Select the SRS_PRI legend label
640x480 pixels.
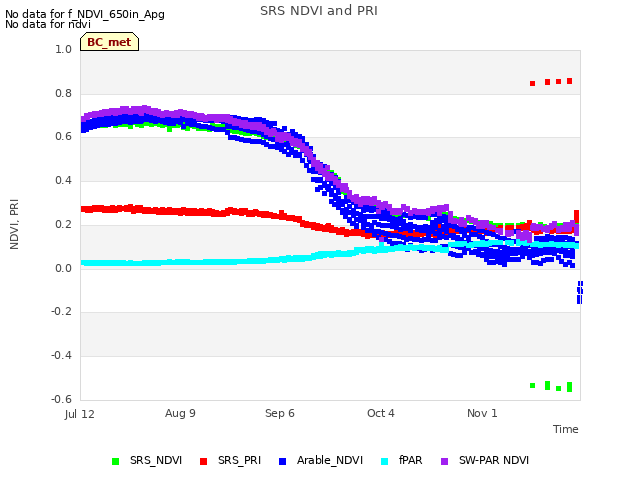(239, 460)
